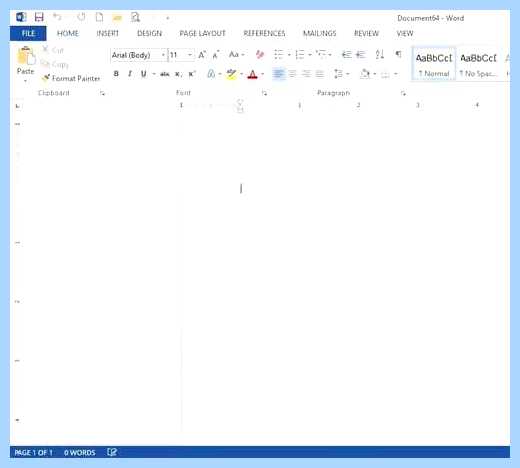Screen dimensions: 520x468
Task: Toggle Subscript formatting
Action: pyautogui.click(x=178, y=74)
